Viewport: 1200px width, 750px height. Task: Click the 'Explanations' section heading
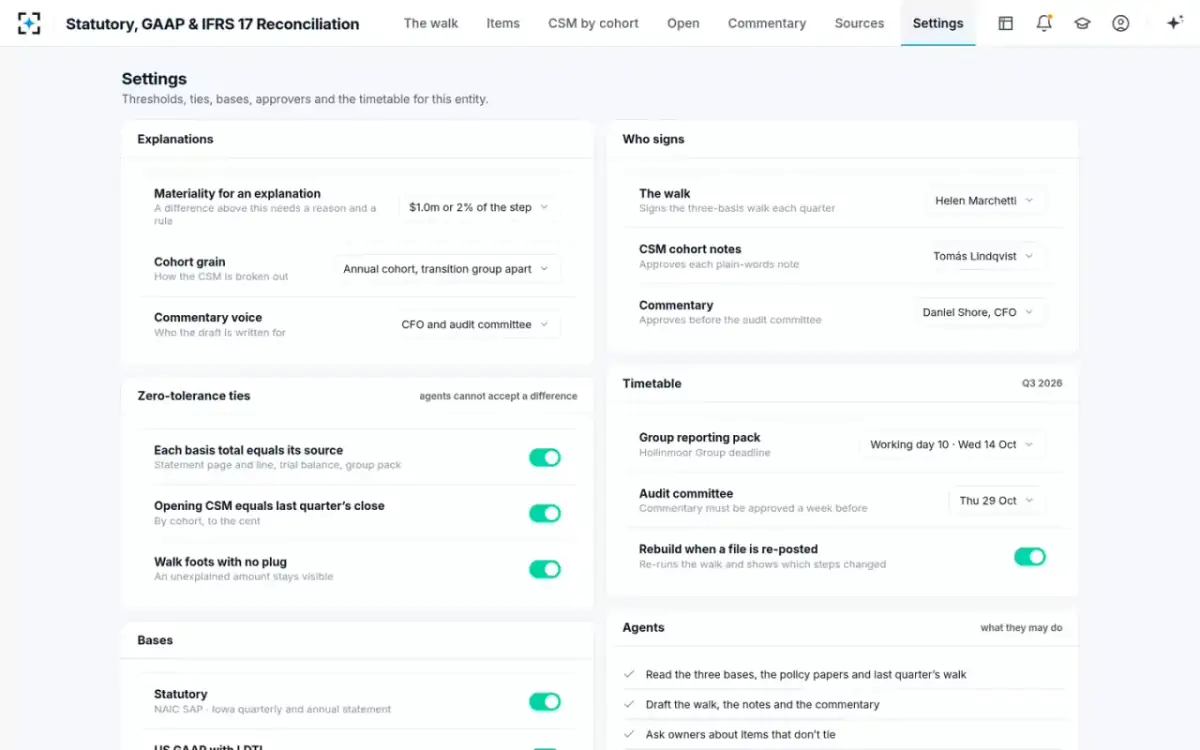click(x=176, y=139)
